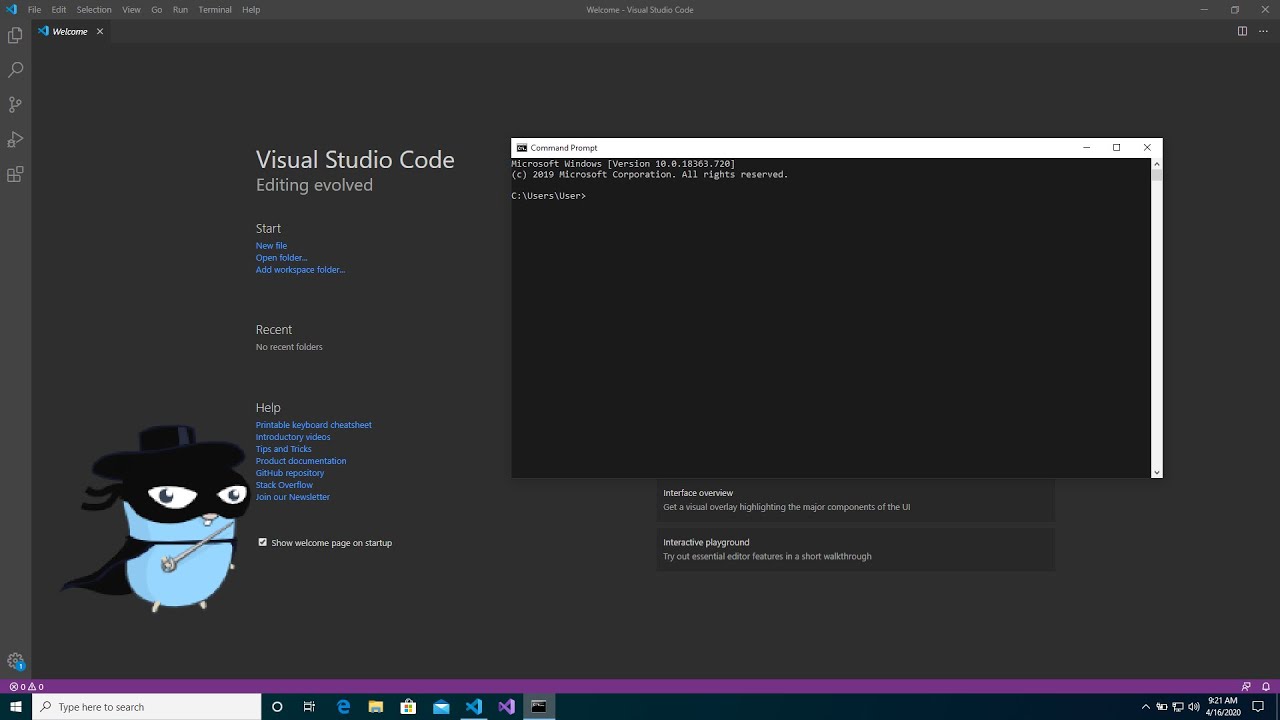Open GitHub repository link

[x=290, y=473]
